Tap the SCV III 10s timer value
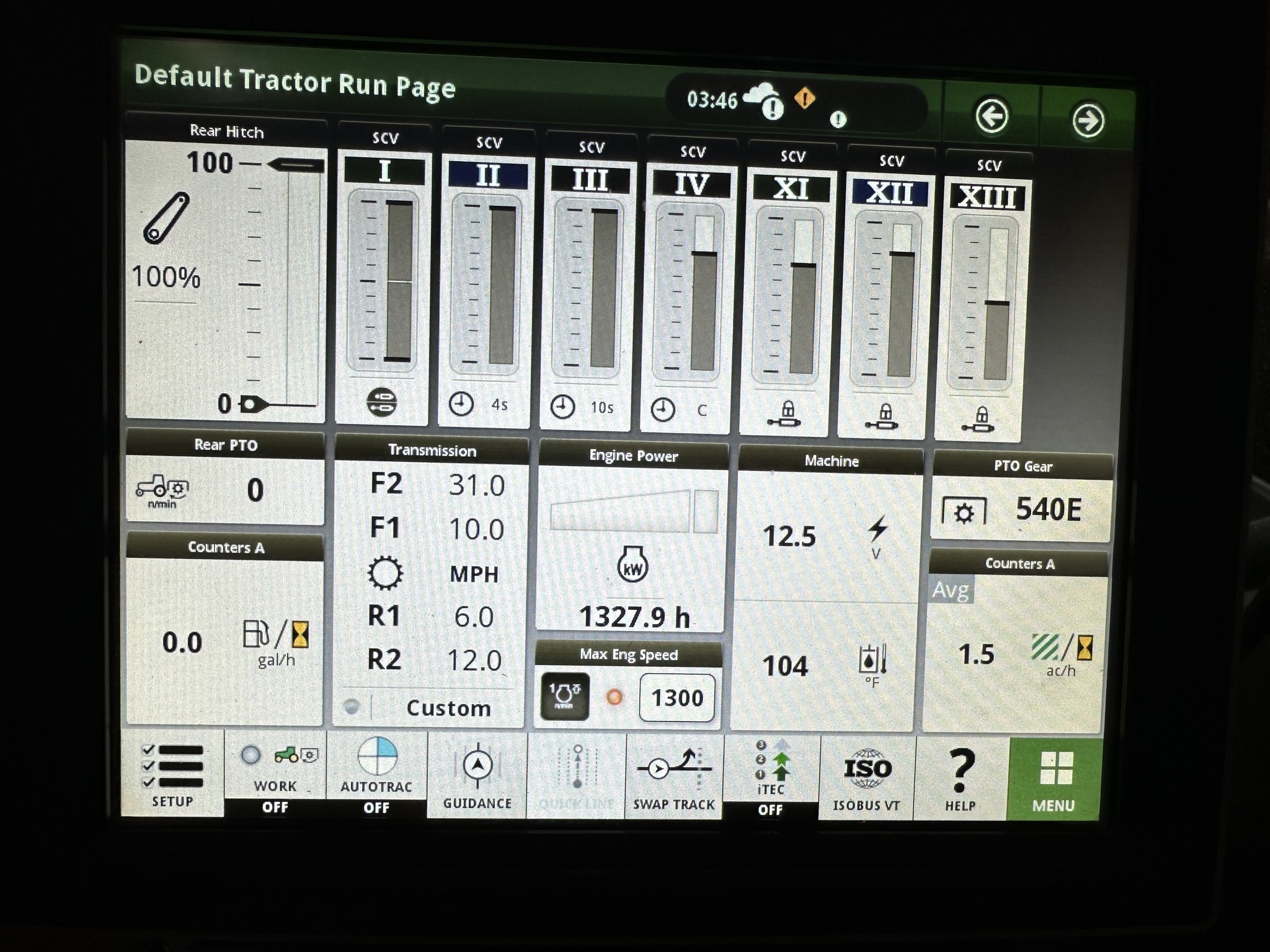Image resolution: width=1270 pixels, height=952 pixels. coord(602,407)
